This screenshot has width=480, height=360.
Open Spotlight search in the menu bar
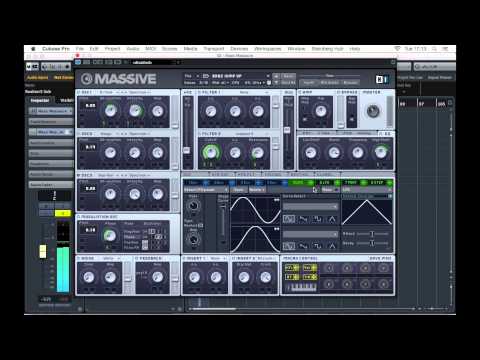(x=434, y=49)
